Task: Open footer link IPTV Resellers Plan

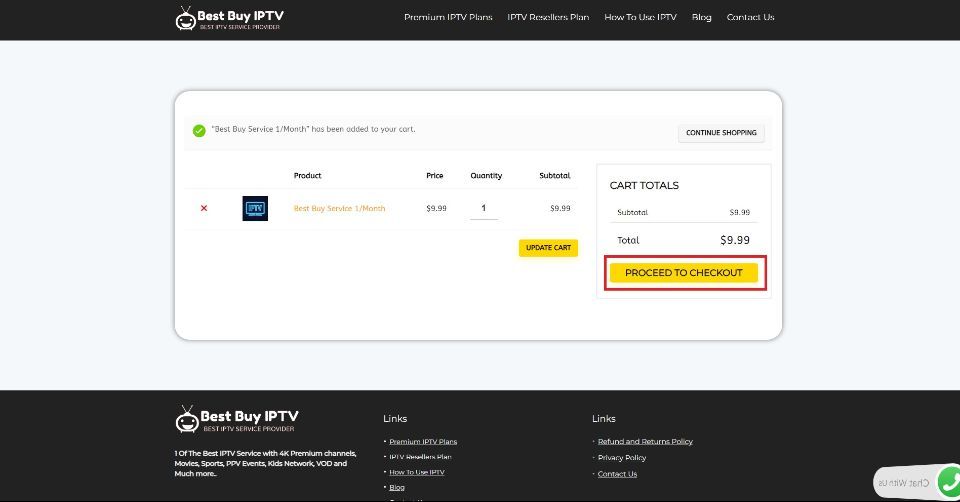Action: [420, 457]
